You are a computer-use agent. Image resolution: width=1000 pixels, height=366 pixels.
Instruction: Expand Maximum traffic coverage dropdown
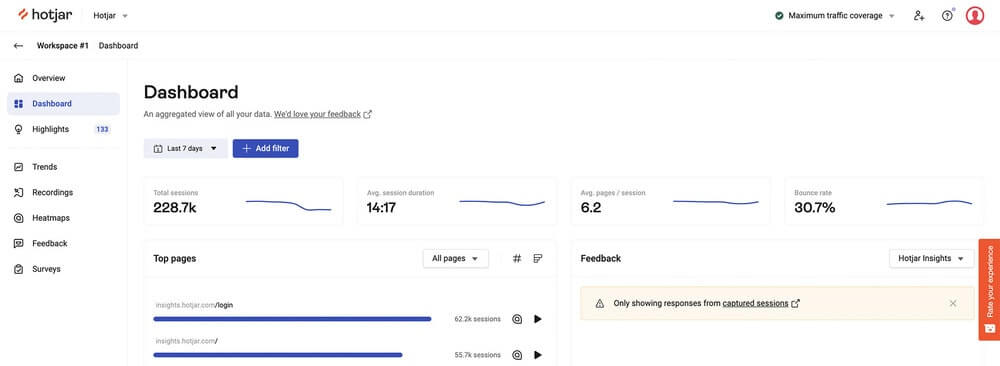coord(835,15)
